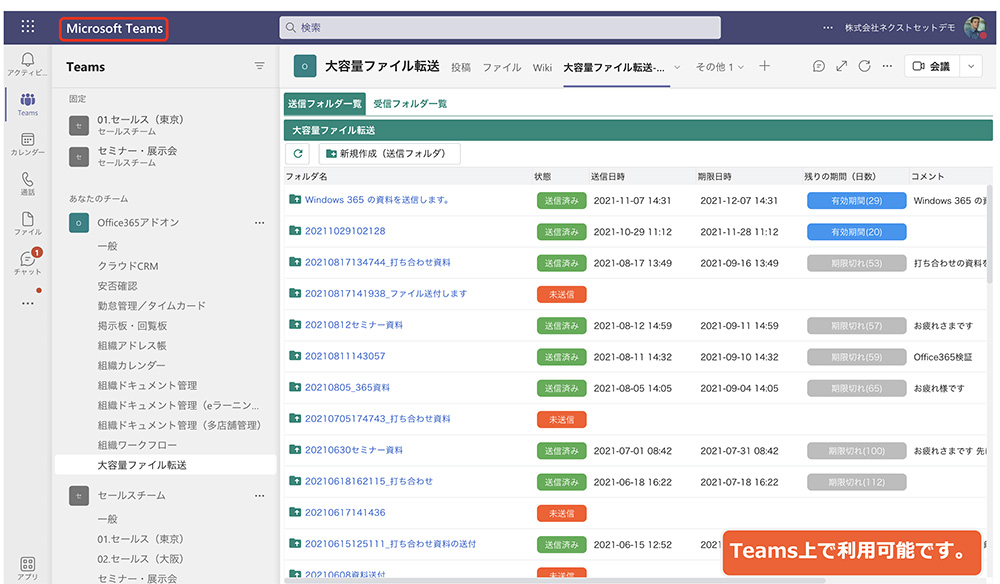
Task: Click 新規作成（送信フォルダ） button
Action: click(x=390, y=154)
